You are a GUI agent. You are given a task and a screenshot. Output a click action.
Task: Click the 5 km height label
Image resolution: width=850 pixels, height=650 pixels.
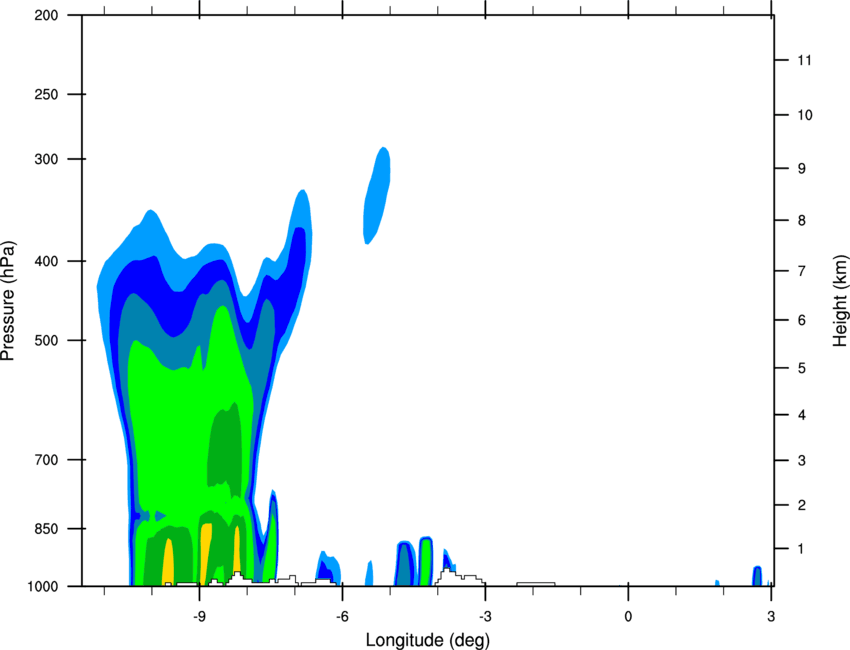[802, 369]
